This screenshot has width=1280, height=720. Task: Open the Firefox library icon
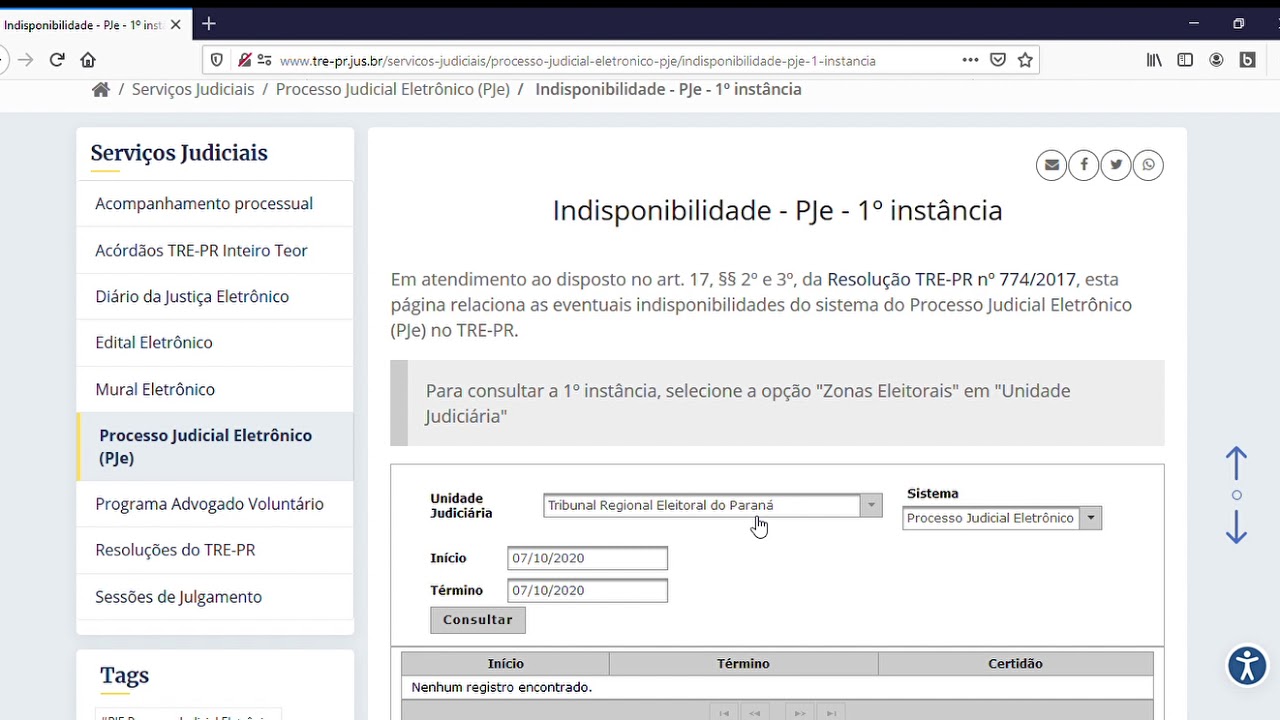[1154, 60]
